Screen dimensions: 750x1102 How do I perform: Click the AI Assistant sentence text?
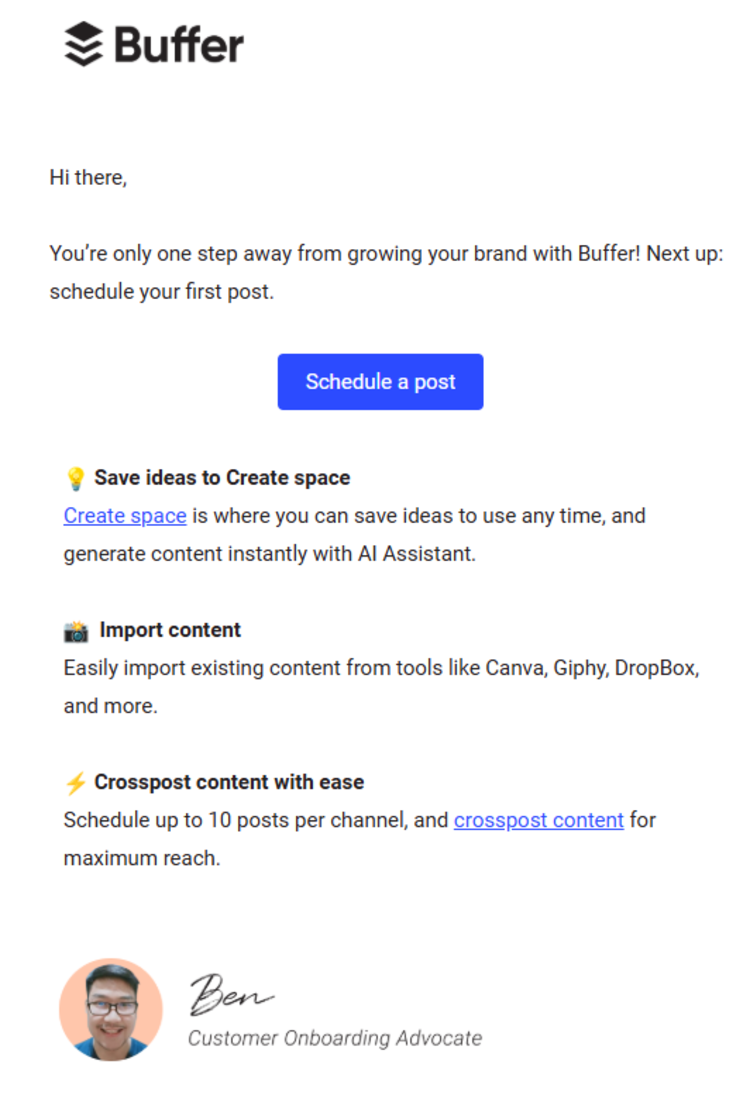(270, 554)
